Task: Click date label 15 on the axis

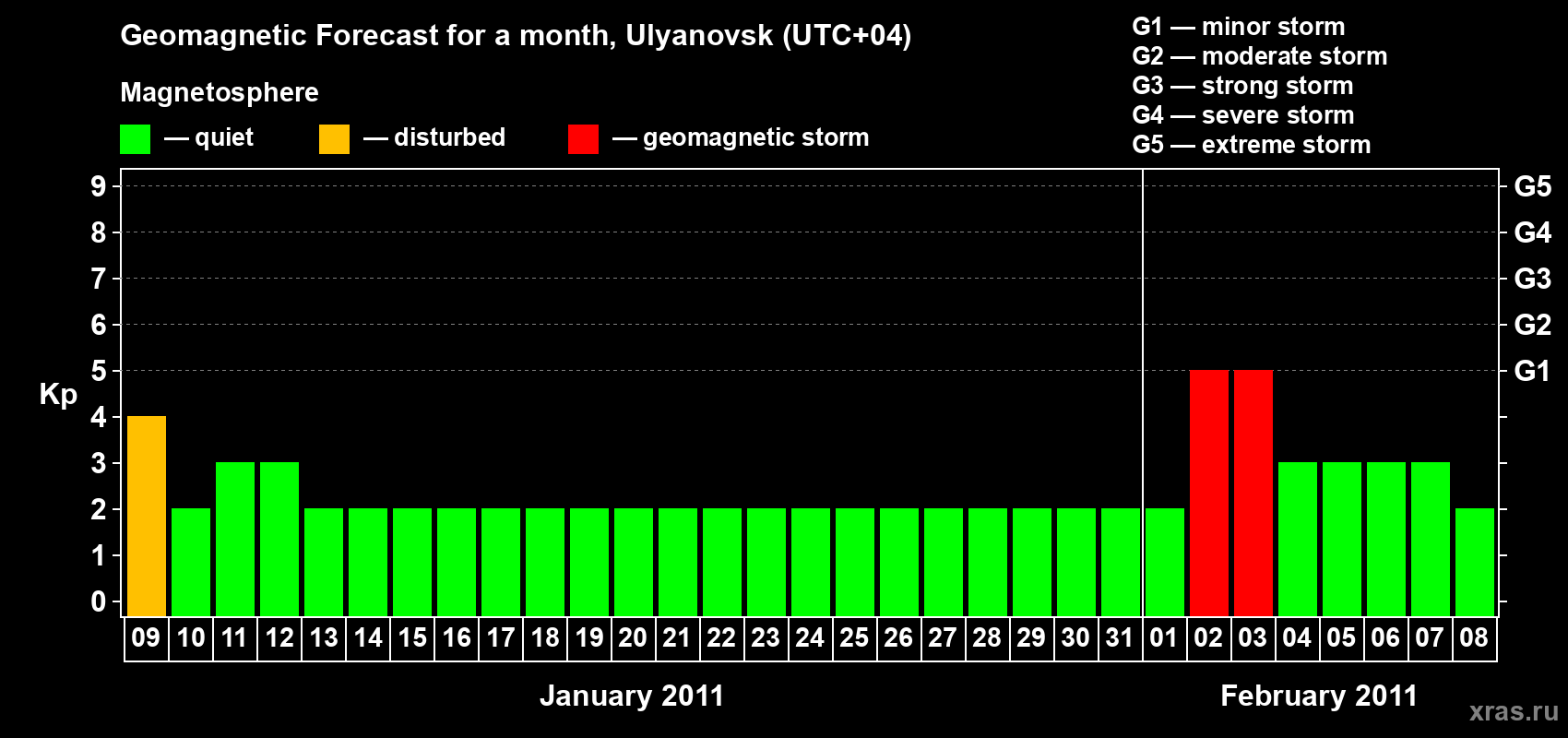Action: click(412, 637)
